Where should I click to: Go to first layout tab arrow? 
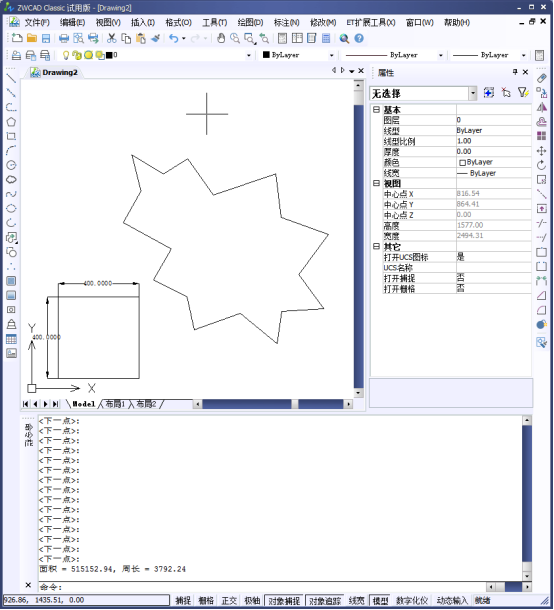(26, 404)
